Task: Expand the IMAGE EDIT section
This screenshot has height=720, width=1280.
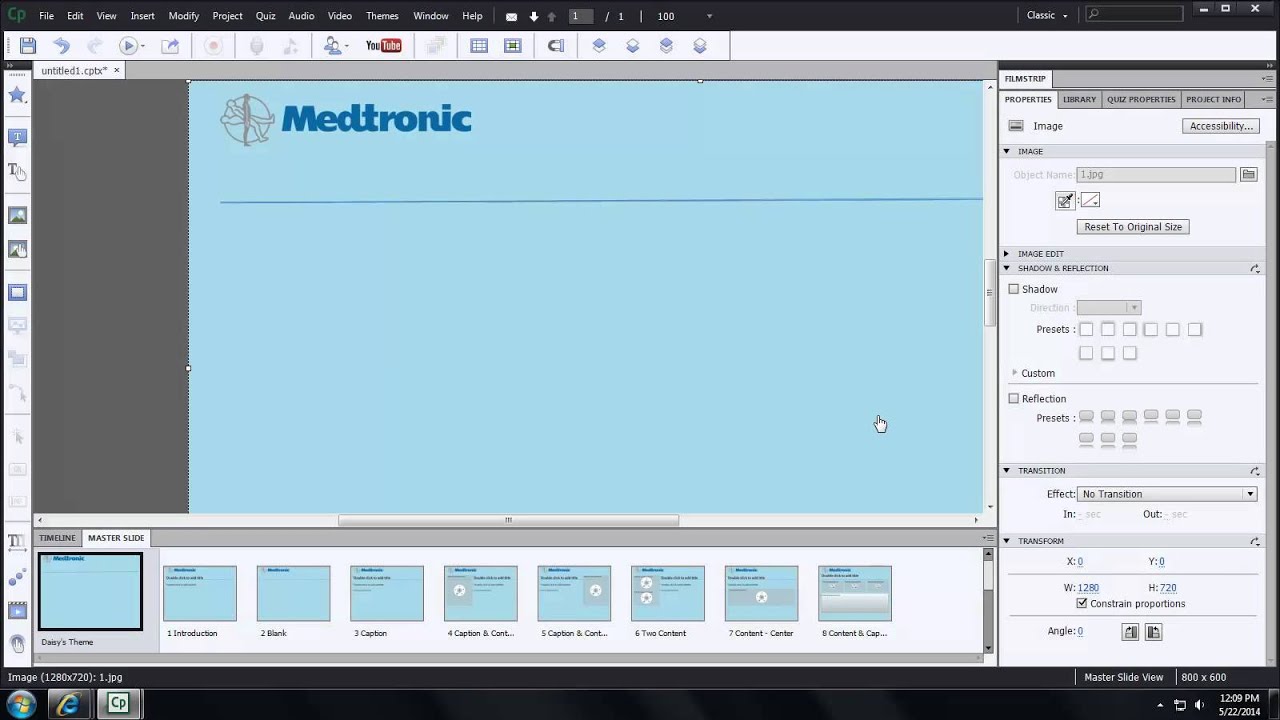Action: click(1007, 254)
